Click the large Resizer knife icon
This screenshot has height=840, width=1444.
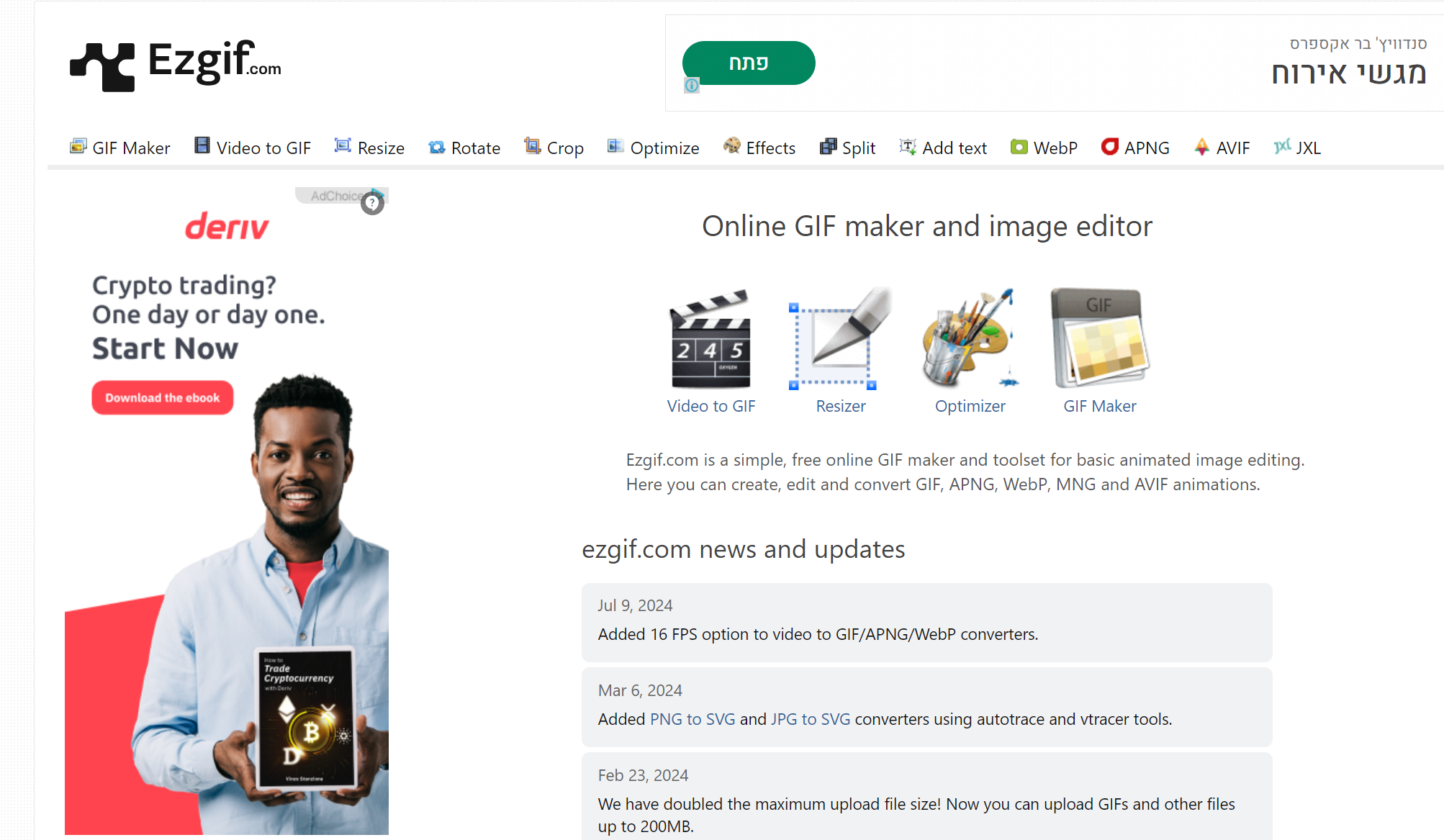tap(840, 339)
